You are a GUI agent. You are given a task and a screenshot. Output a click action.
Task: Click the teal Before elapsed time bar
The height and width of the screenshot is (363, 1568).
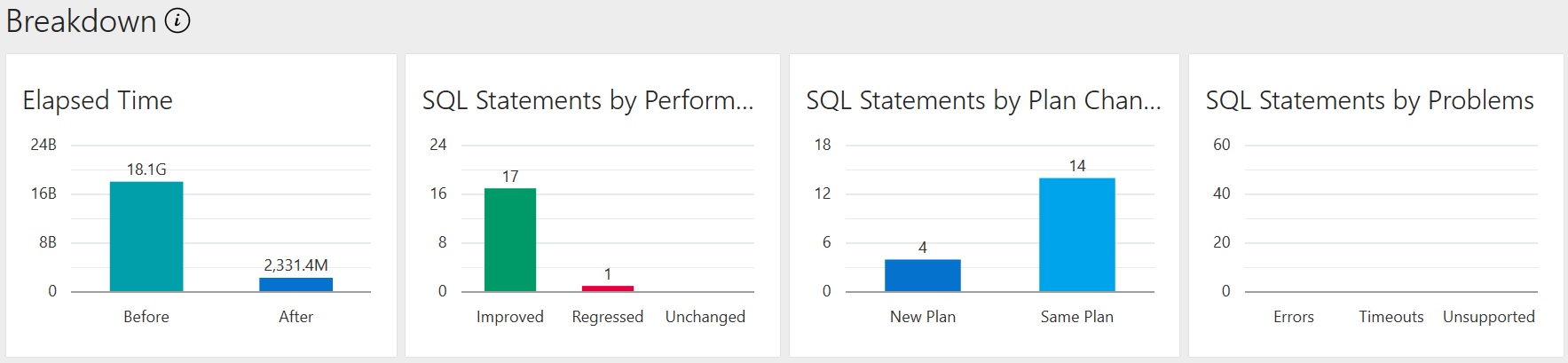click(146, 236)
